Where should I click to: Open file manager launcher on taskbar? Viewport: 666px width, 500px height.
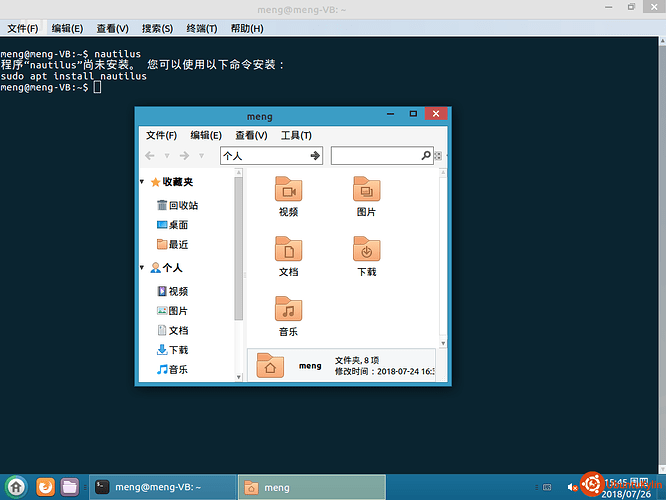click(70, 487)
